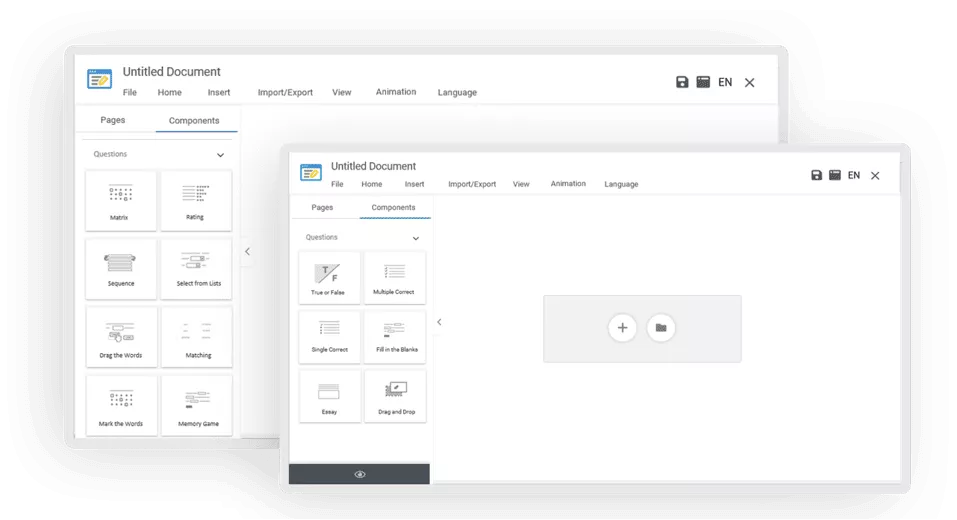Open the View menu in front window
Screen dimensions: 957x520
pos(521,184)
